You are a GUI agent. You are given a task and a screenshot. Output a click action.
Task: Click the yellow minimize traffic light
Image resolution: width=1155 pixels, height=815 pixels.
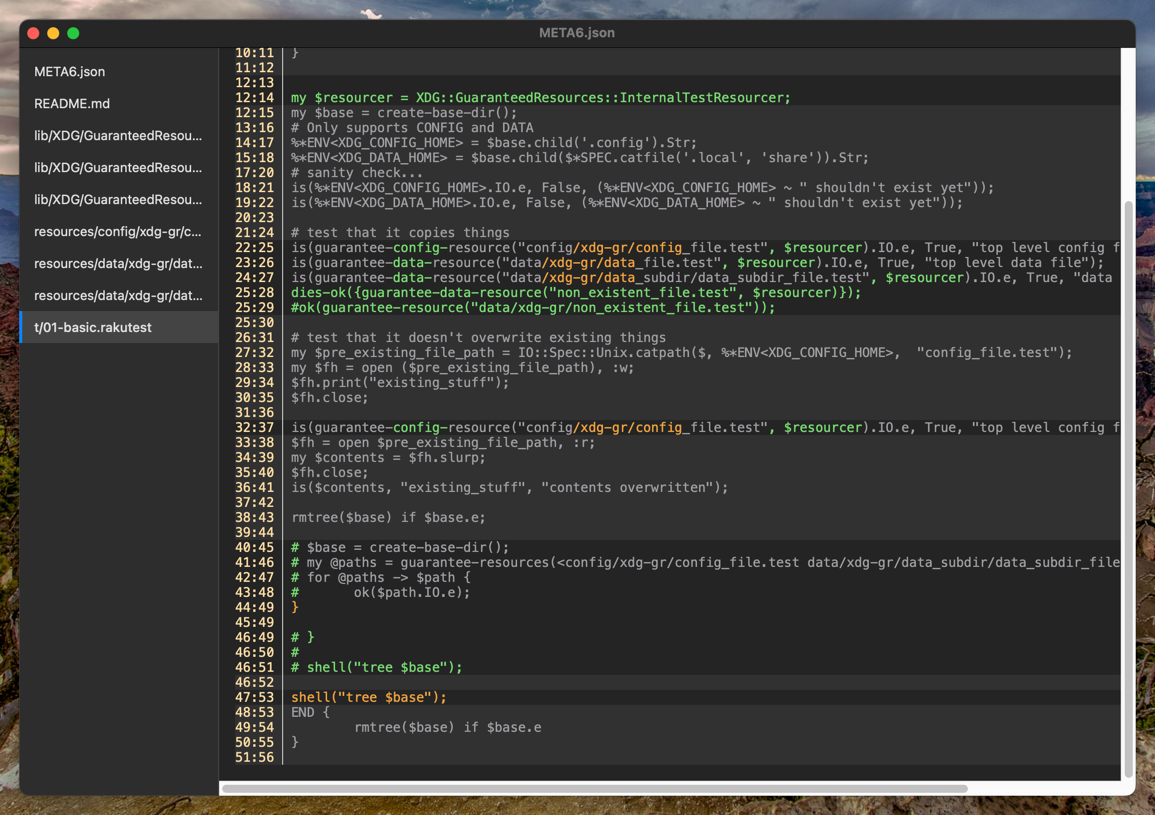(52, 32)
